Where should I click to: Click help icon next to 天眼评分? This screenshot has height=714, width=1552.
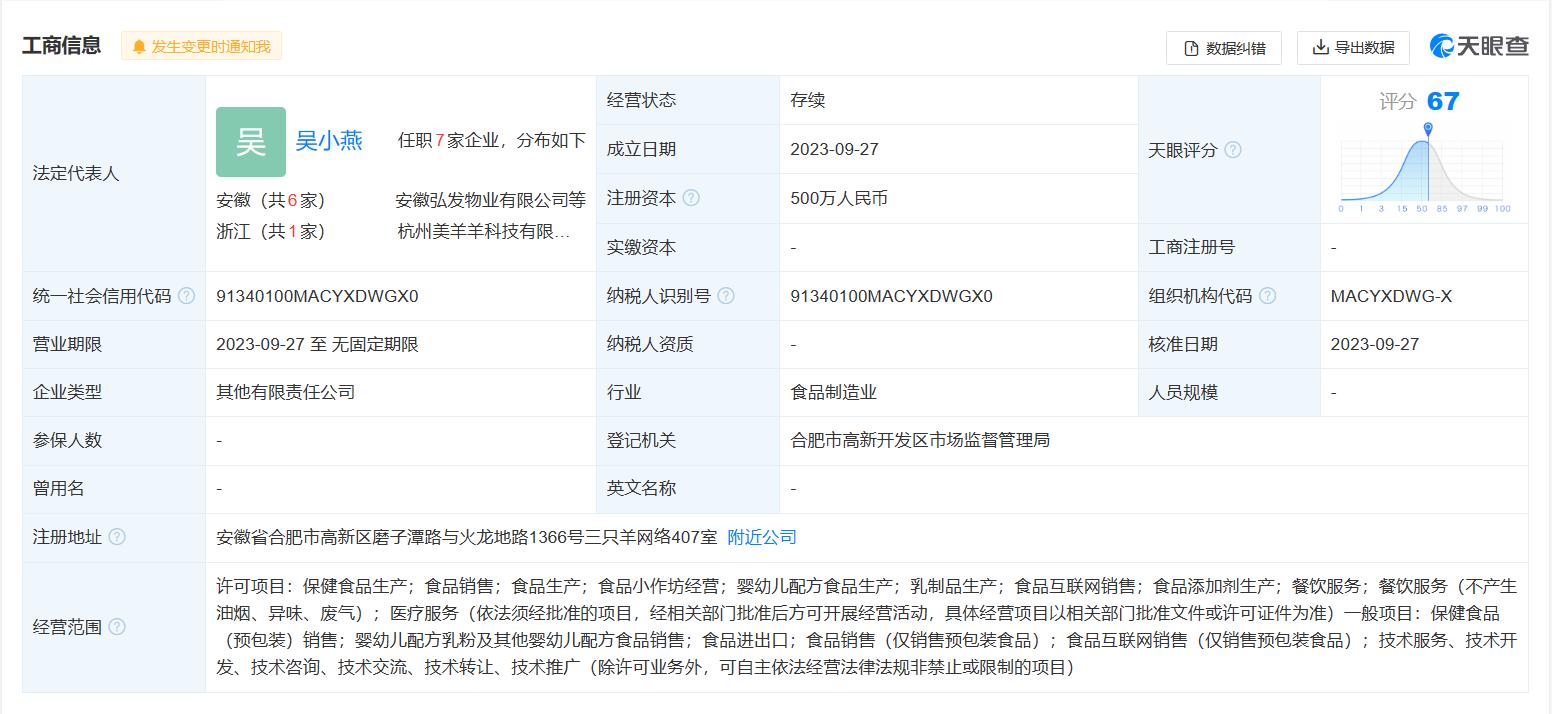[x=1233, y=150]
